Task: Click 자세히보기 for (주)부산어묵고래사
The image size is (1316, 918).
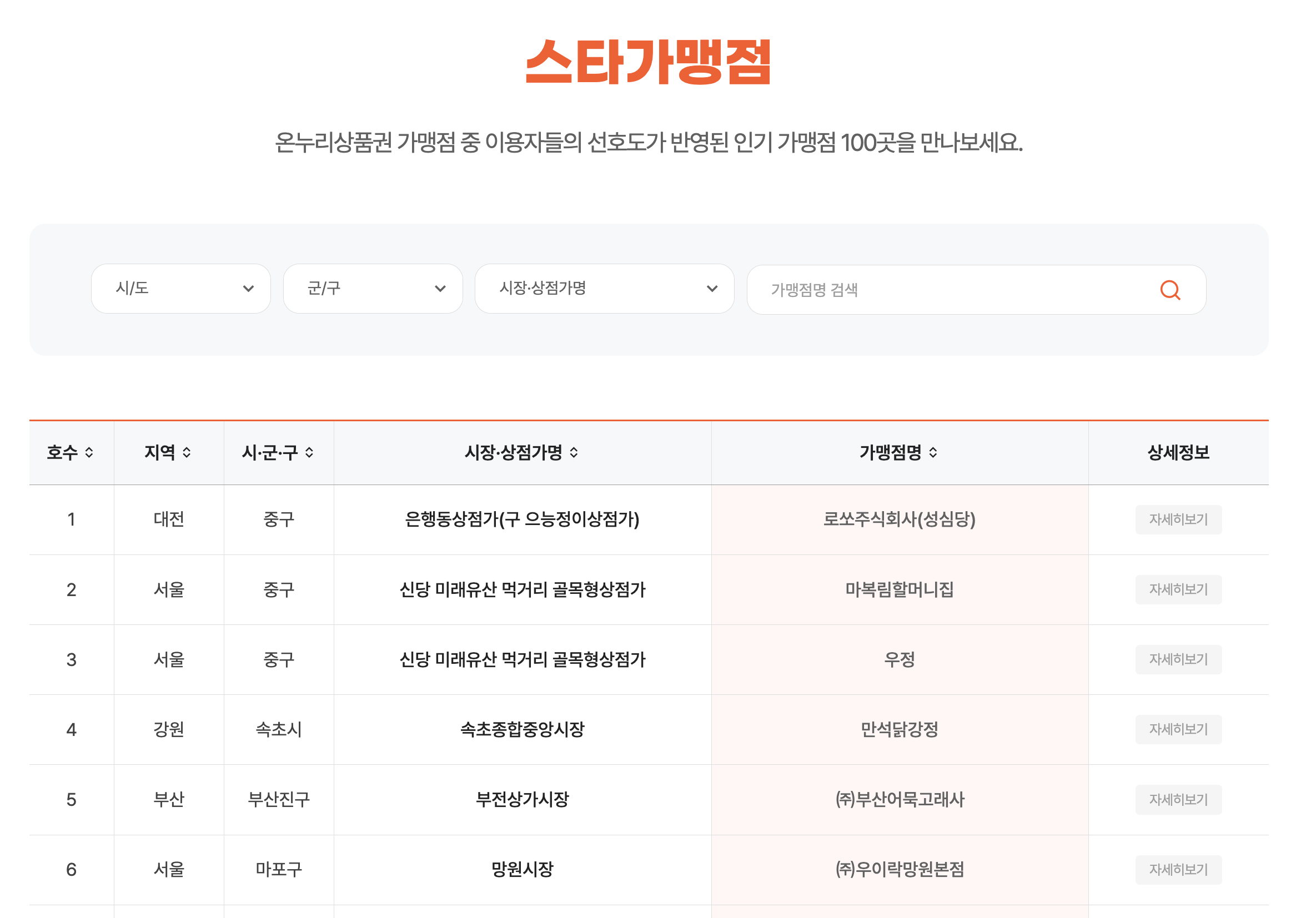Action: [1178, 799]
